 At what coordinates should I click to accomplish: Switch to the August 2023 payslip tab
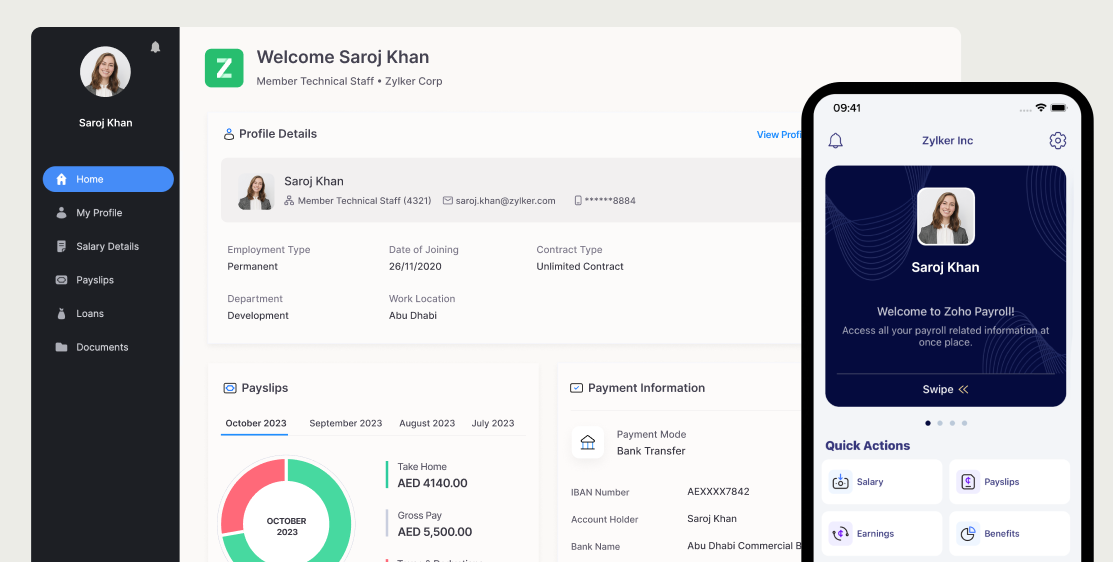pos(427,423)
